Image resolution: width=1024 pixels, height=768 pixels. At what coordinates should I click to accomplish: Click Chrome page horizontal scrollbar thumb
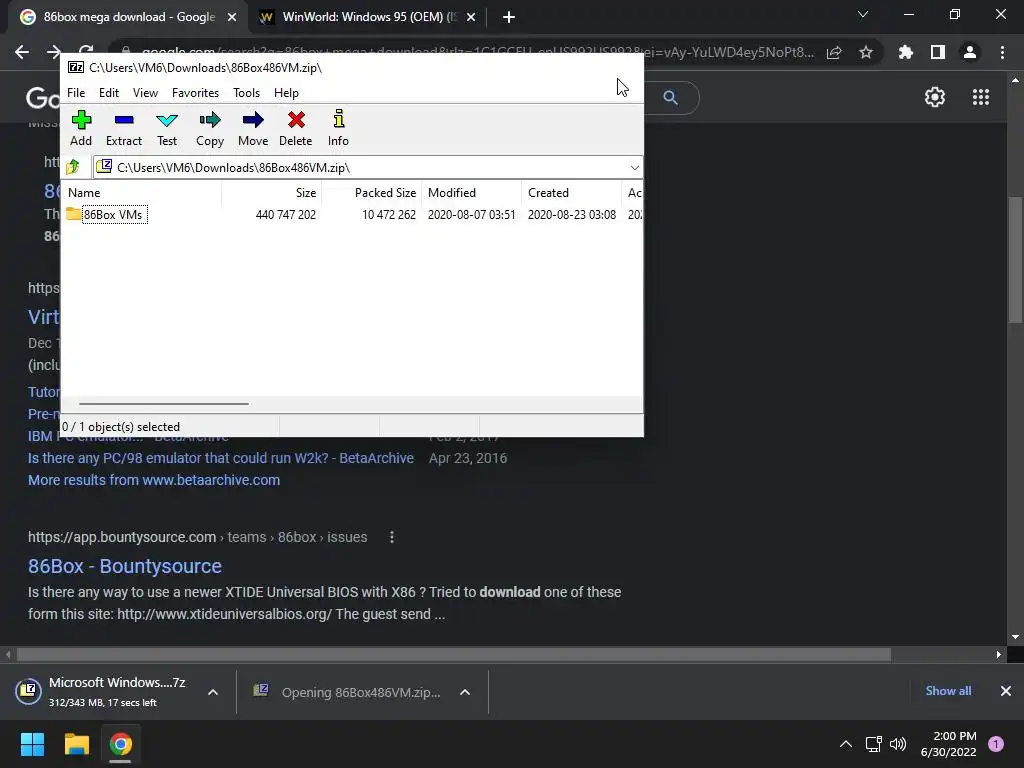pos(454,654)
